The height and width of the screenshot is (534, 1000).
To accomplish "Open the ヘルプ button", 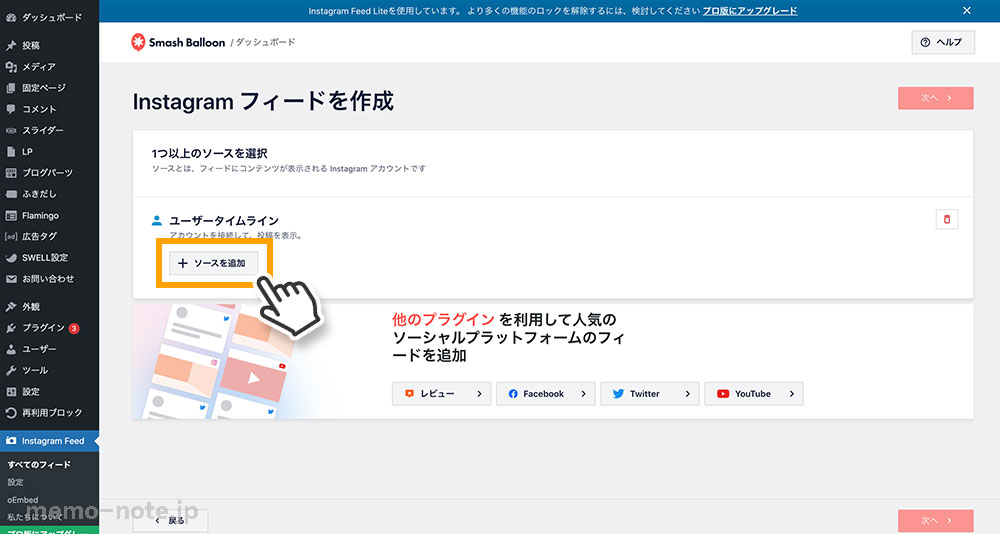I will [943, 42].
